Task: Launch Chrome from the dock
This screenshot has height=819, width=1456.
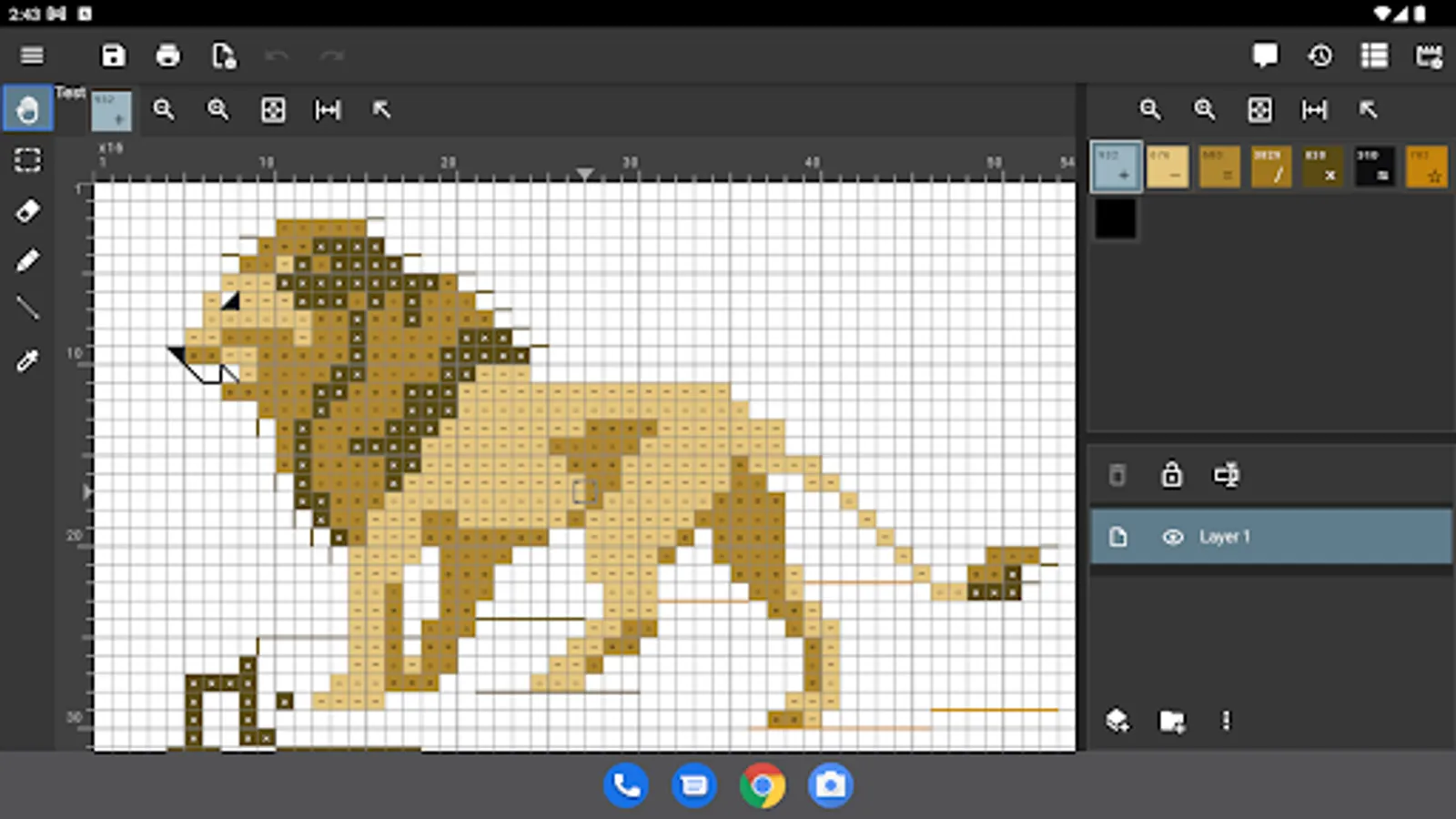Action: 763,784
